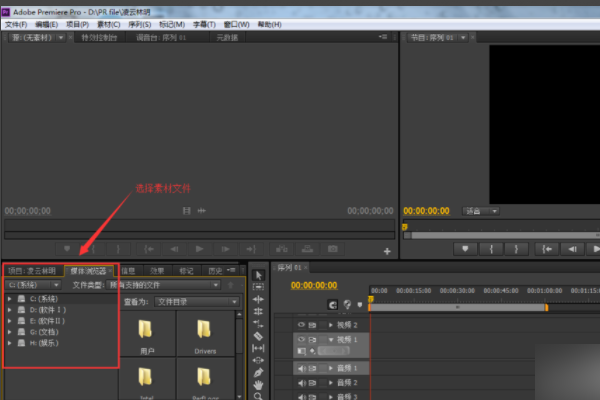Expand G: (文档) drive in tree
The image size is (600, 400).
[10, 332]
